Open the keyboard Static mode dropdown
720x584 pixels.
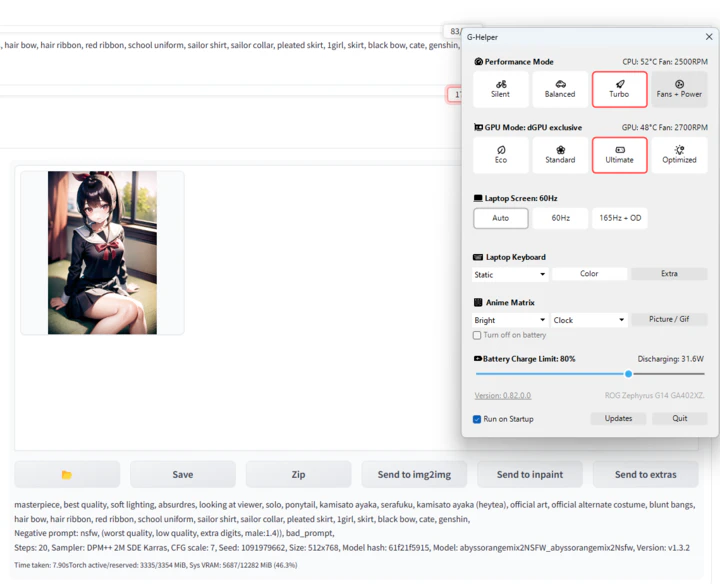[510, 275]
